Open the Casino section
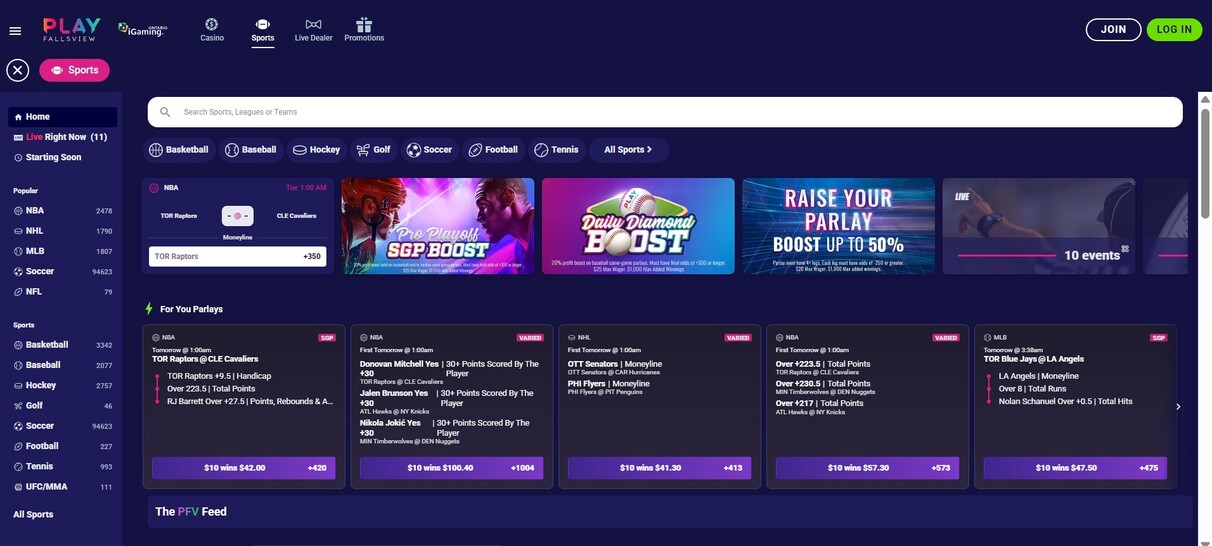1212x546 pixels. (x=212, y=30)
